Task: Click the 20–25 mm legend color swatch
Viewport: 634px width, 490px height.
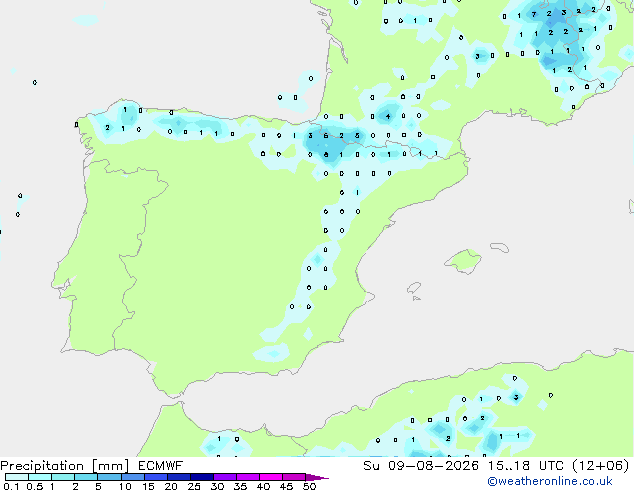Action: pos(179,477)
